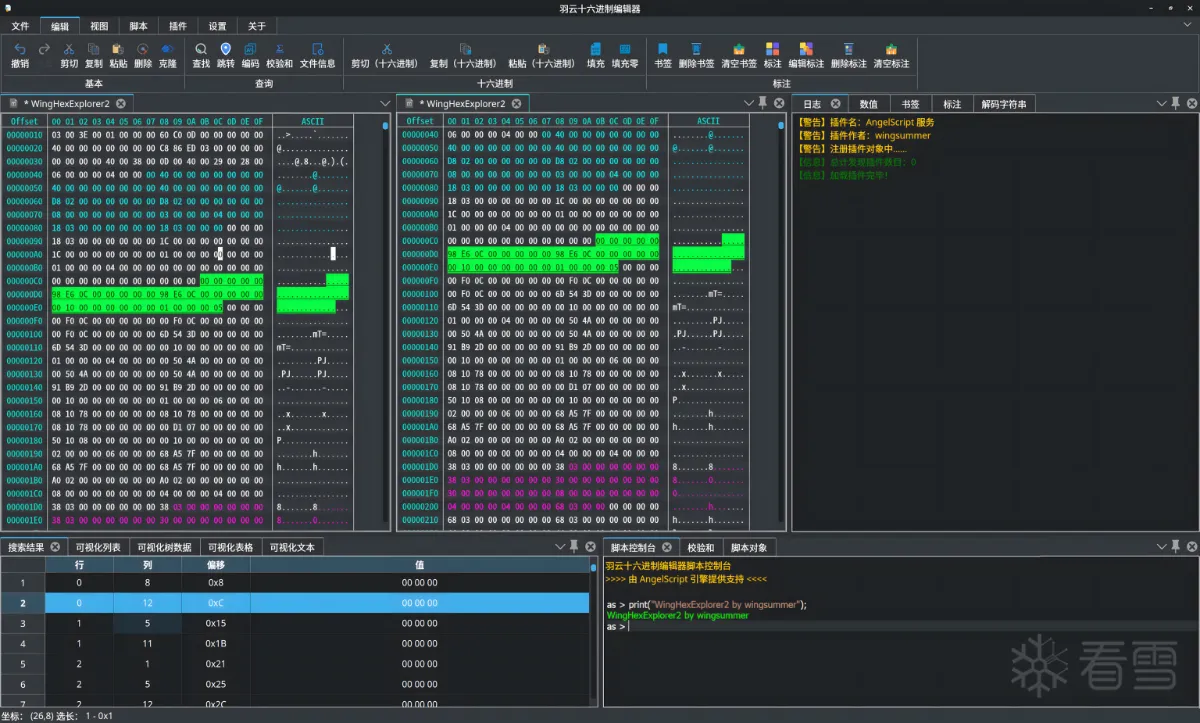Expand the document tab list chevron
The image size is (1200, 723).
tap(385, 103)
